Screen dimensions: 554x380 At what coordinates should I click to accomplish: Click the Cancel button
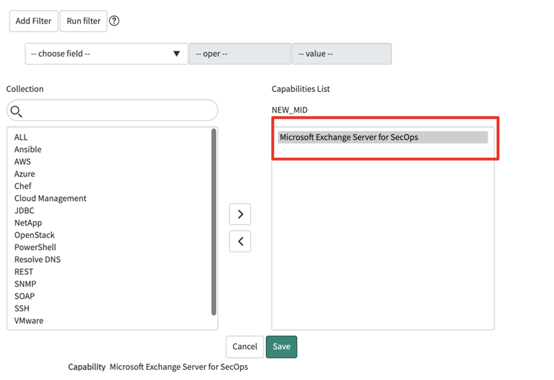click(x=244, y=346)
